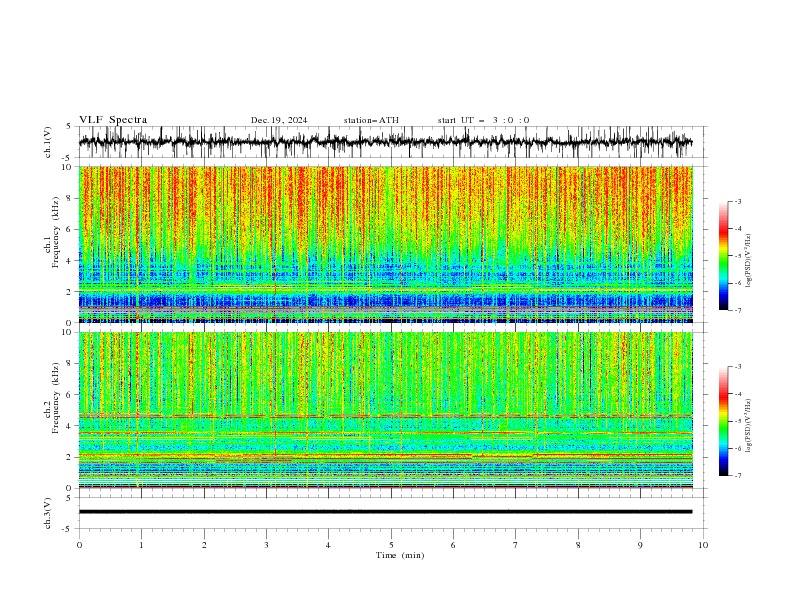Click time axis tick label "8"
This screenshot has height=612, width=792.
click(578, 545)
